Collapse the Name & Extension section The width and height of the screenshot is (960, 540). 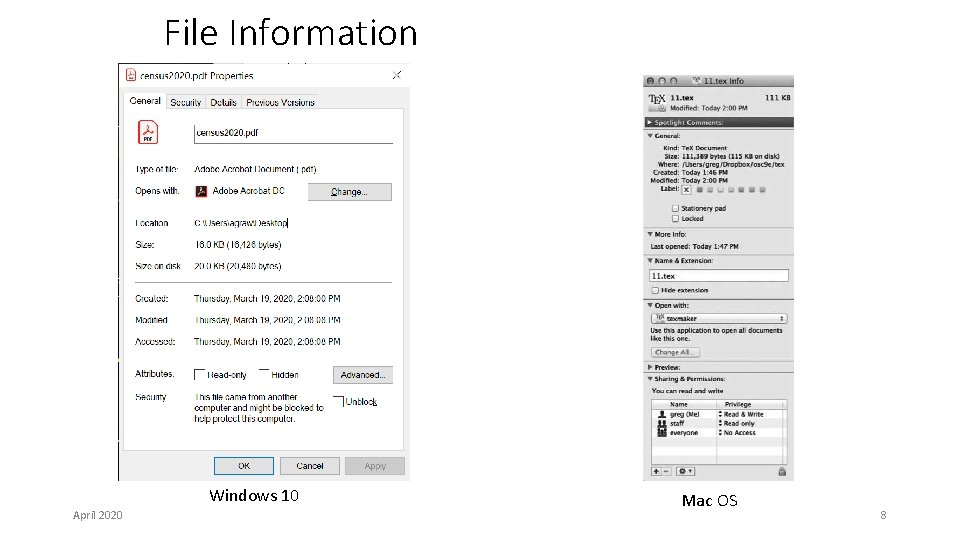click(650, 260)
